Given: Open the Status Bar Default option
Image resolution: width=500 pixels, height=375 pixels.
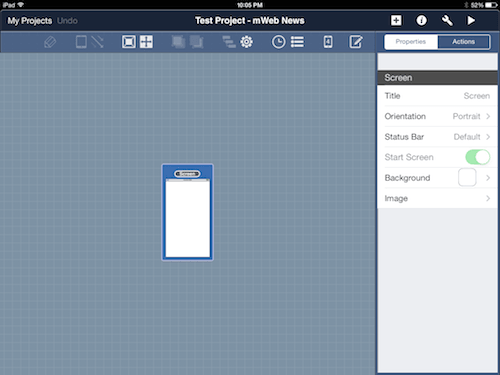Looking at the screenshot, I should (437, 137).
